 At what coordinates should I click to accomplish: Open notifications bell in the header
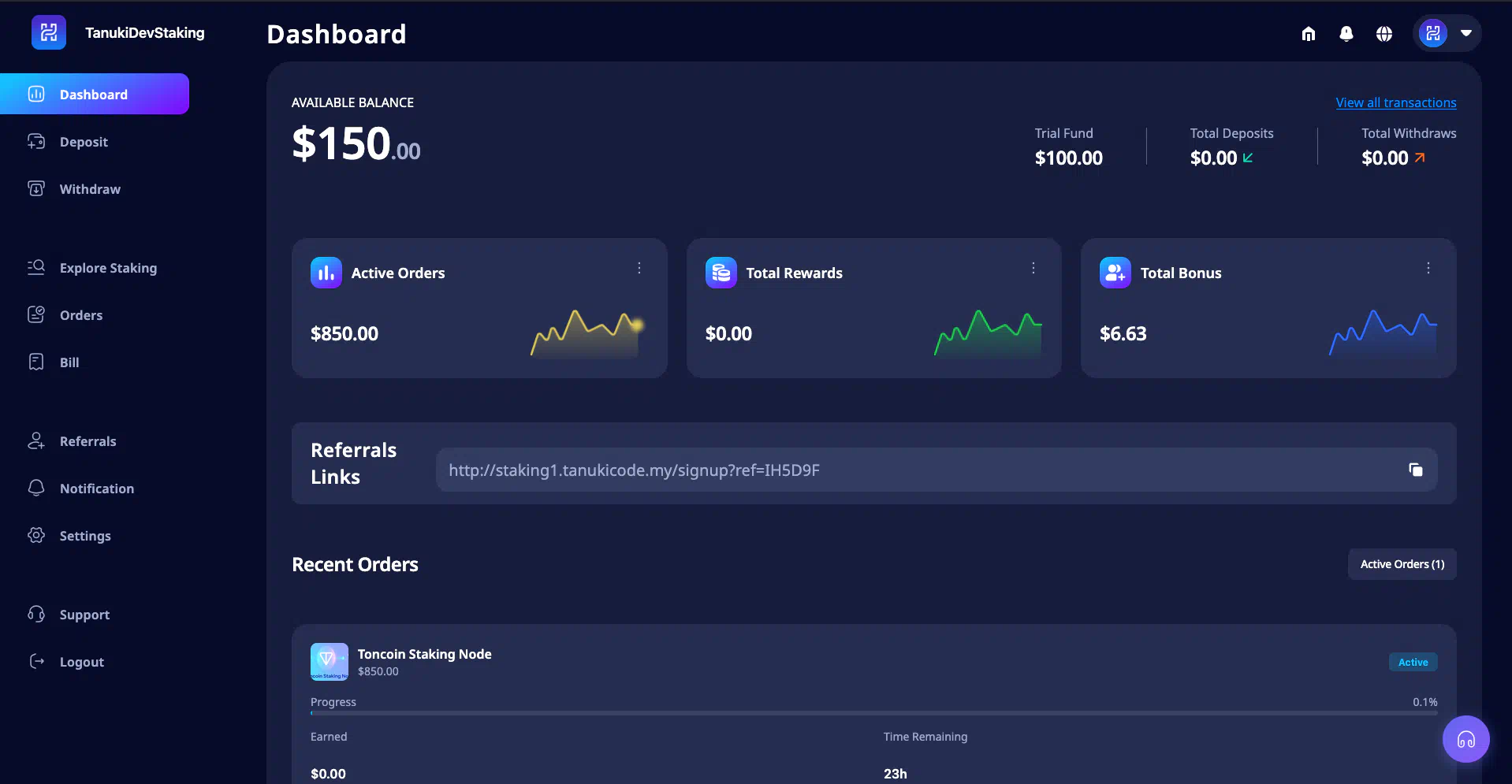(1346, 34)
